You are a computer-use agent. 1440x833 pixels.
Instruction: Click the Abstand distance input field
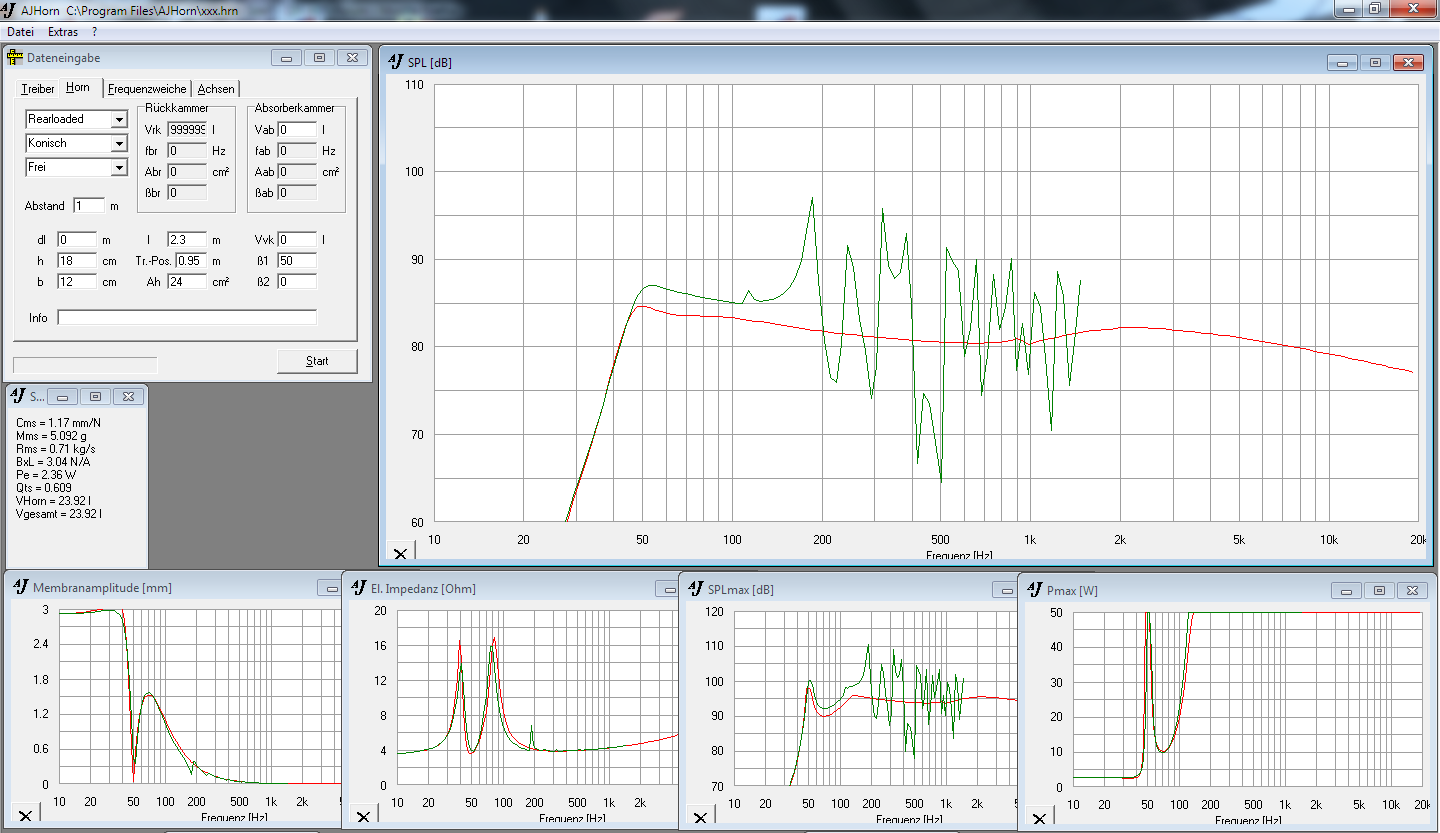click(x=88, y=205)
